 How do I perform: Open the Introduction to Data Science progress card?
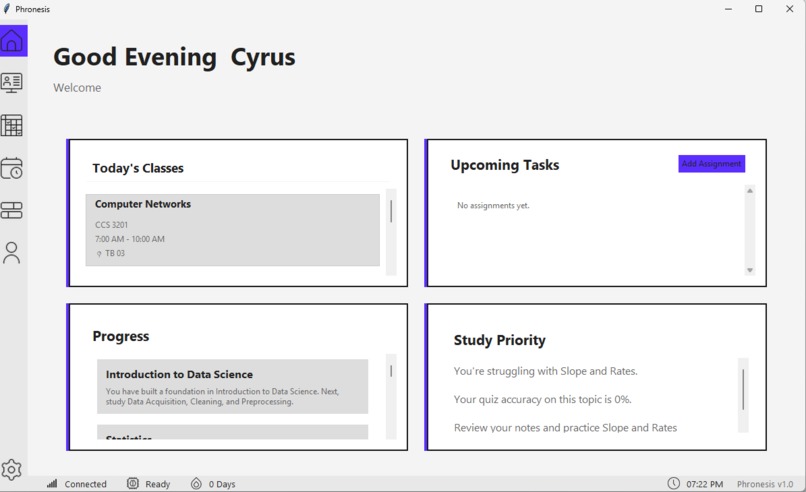point(232,387)
